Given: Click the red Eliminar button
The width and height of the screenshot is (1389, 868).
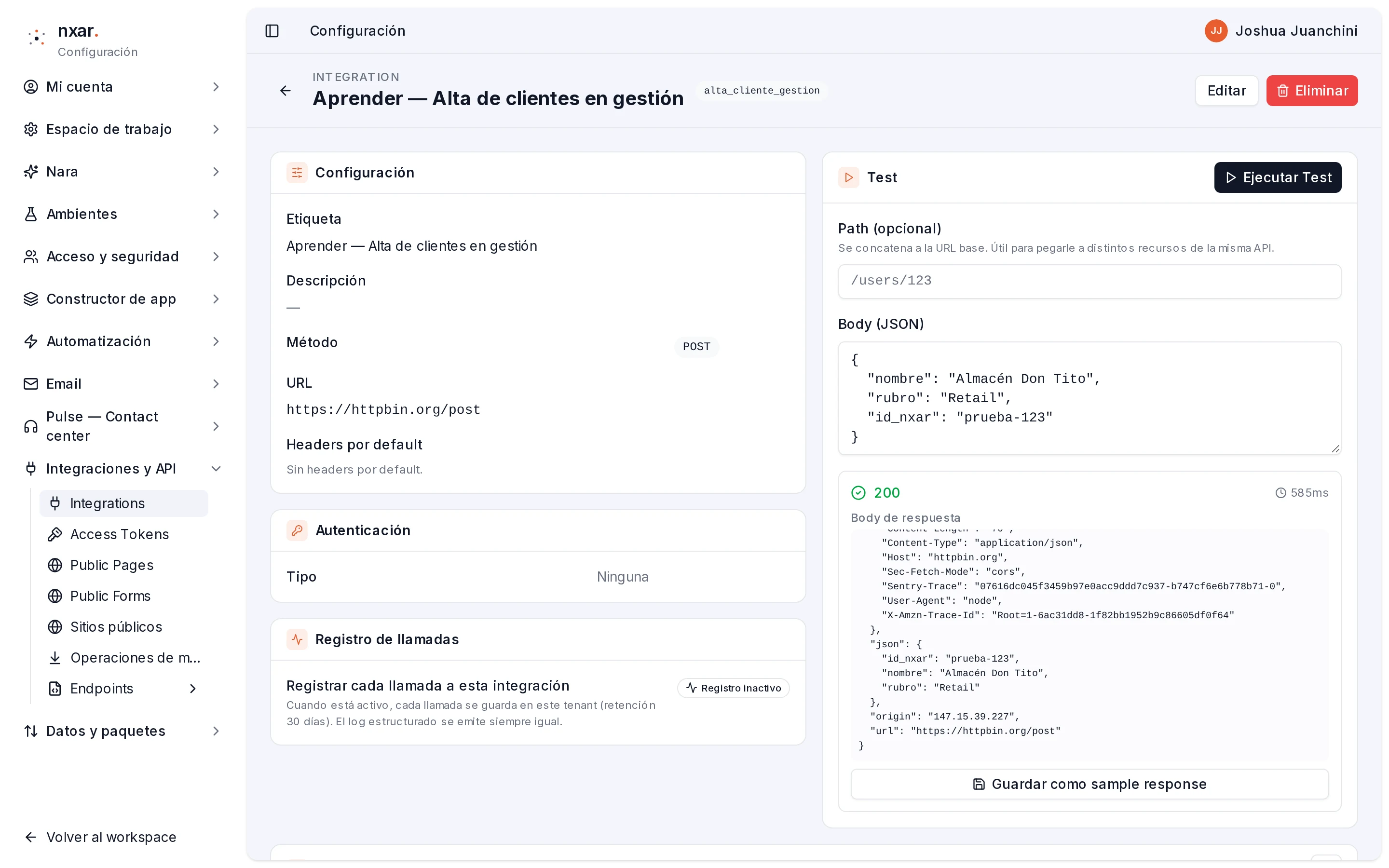Looking at the screenshot, I should [x=1312, y=91].
